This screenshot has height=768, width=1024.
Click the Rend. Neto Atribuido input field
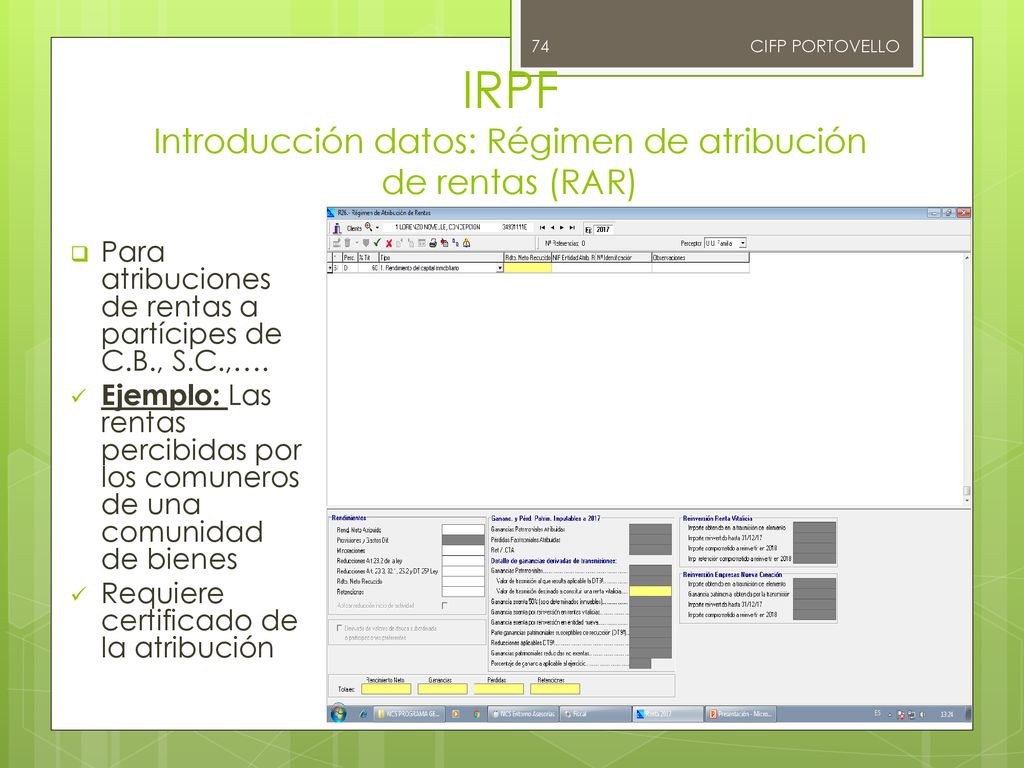(463, 530)
